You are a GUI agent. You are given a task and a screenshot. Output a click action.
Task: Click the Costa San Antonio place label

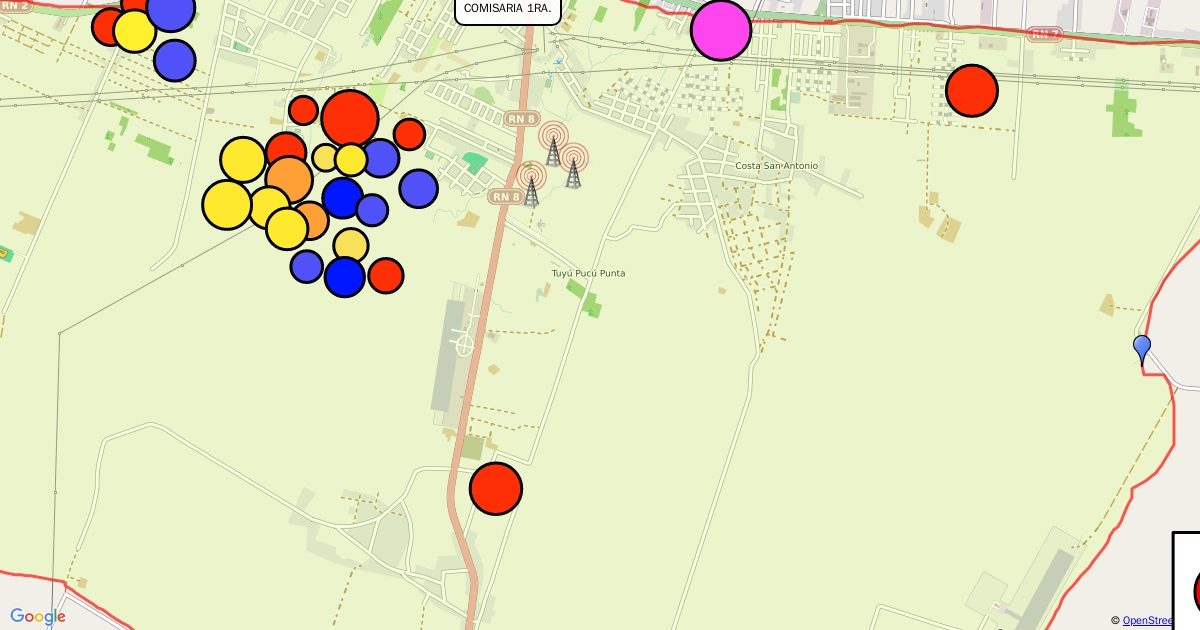coord(776,166)
